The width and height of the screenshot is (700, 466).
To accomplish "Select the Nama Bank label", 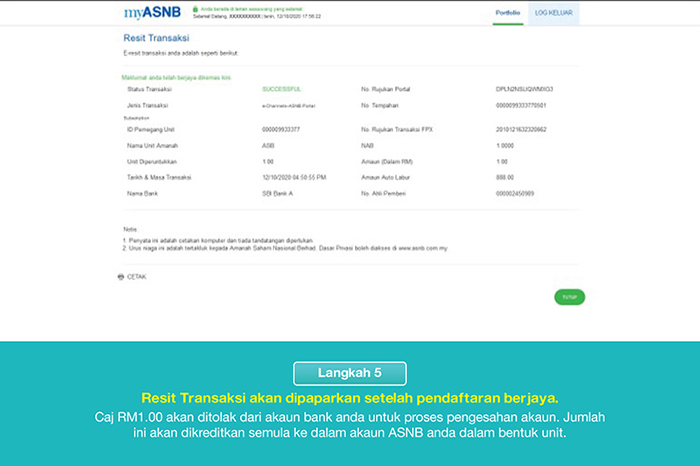I will (142, 193).
